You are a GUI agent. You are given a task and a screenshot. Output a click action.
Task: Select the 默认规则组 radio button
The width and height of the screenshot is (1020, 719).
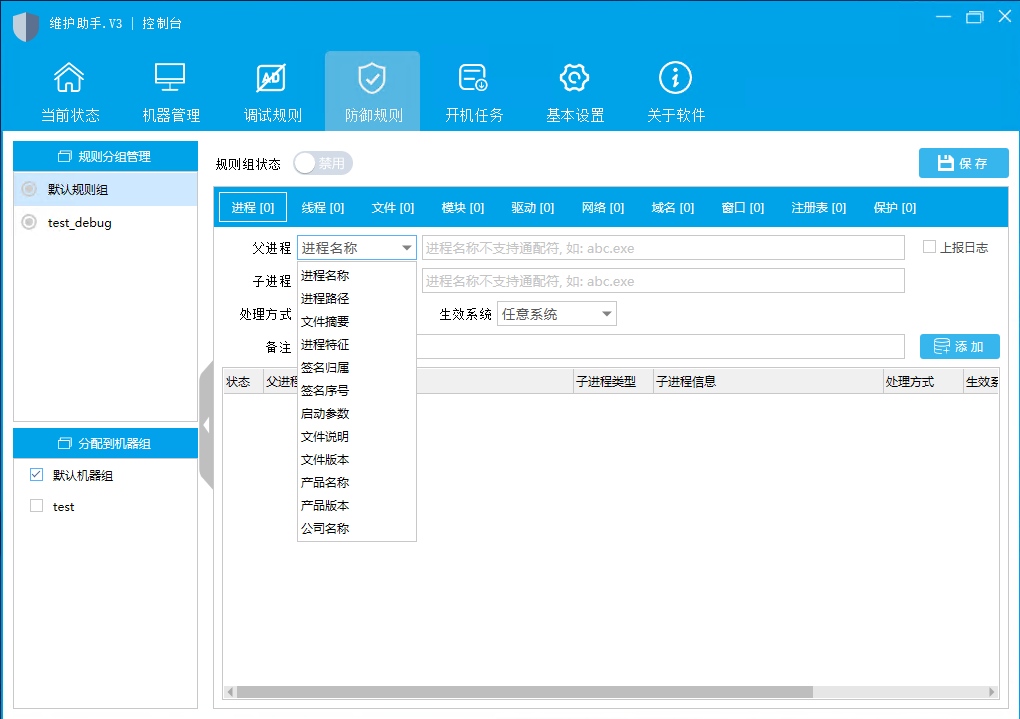tap(29, 189)
